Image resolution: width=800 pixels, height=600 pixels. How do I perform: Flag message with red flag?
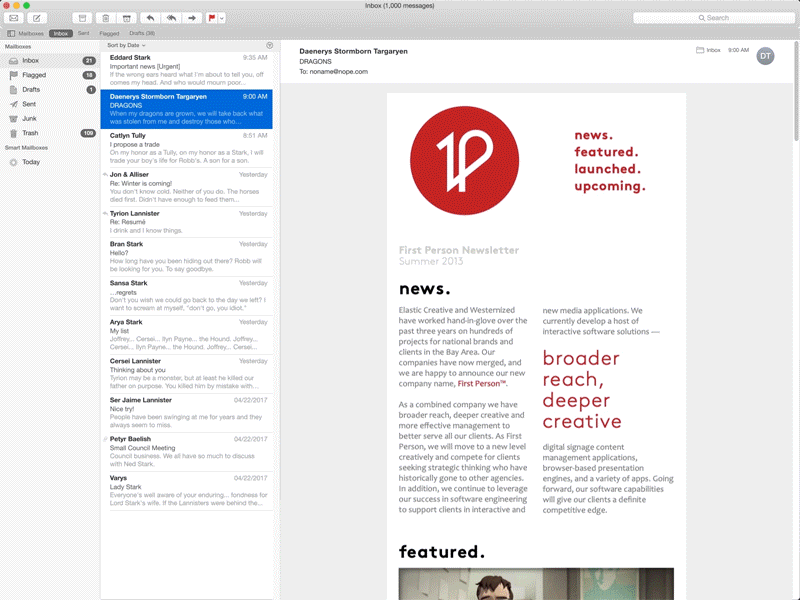tap(211, 18)
